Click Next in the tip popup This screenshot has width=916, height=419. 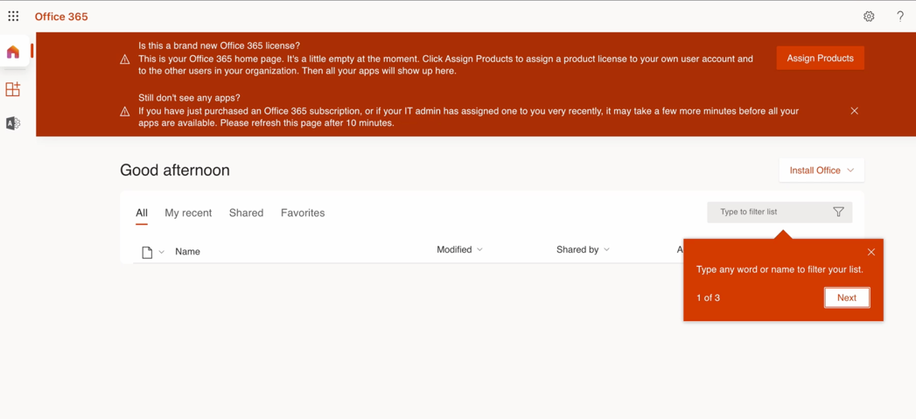846,297
